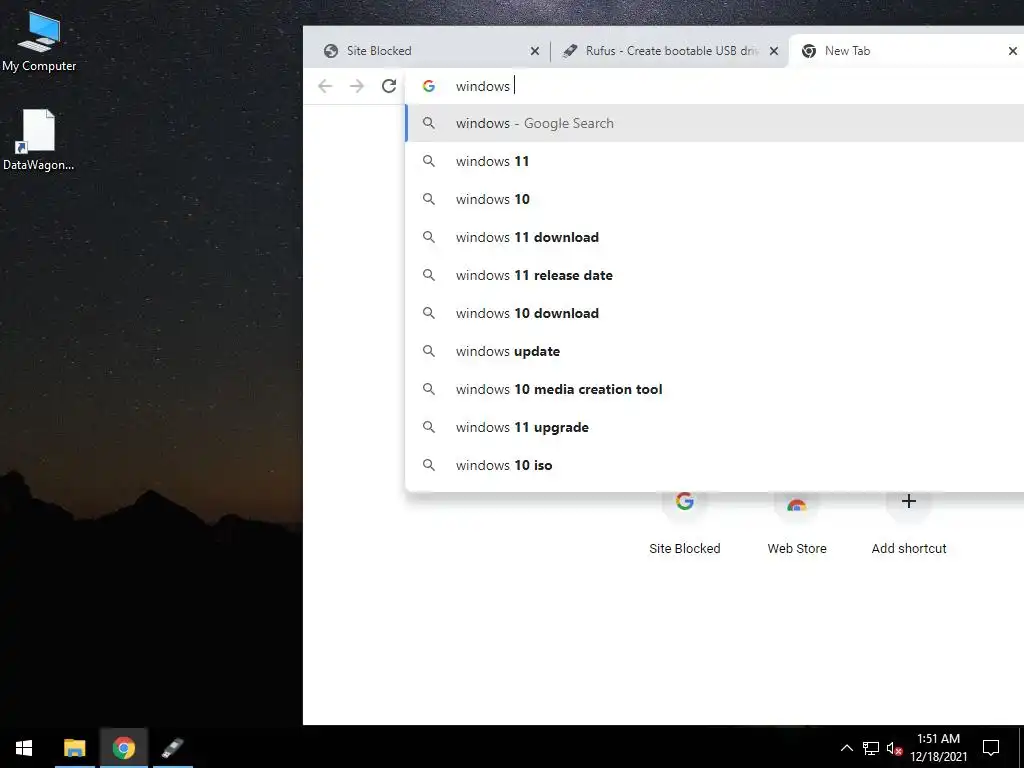Close the Rufus tab

pos(774,51)
